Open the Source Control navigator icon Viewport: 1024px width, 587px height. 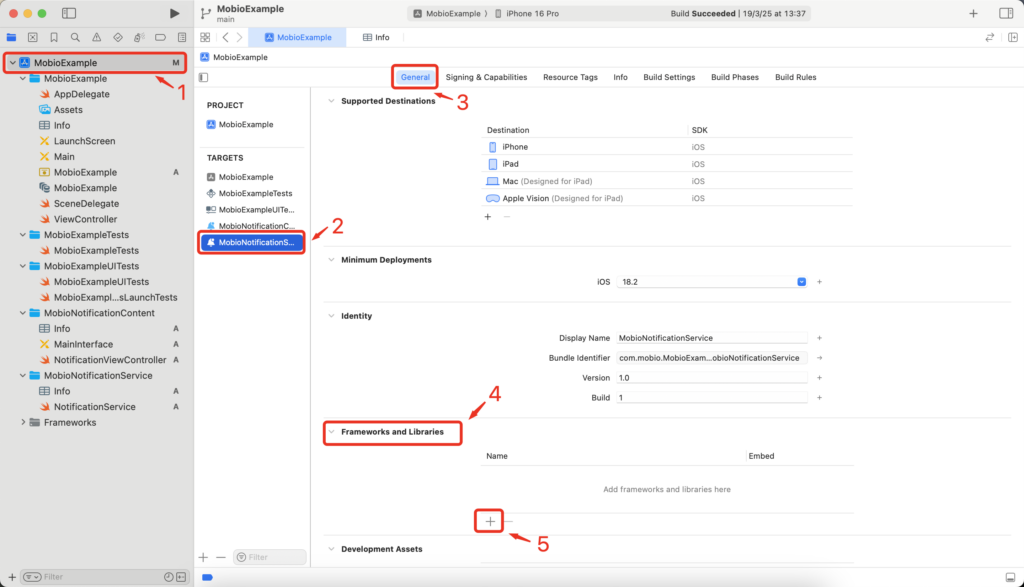[33, 37]
